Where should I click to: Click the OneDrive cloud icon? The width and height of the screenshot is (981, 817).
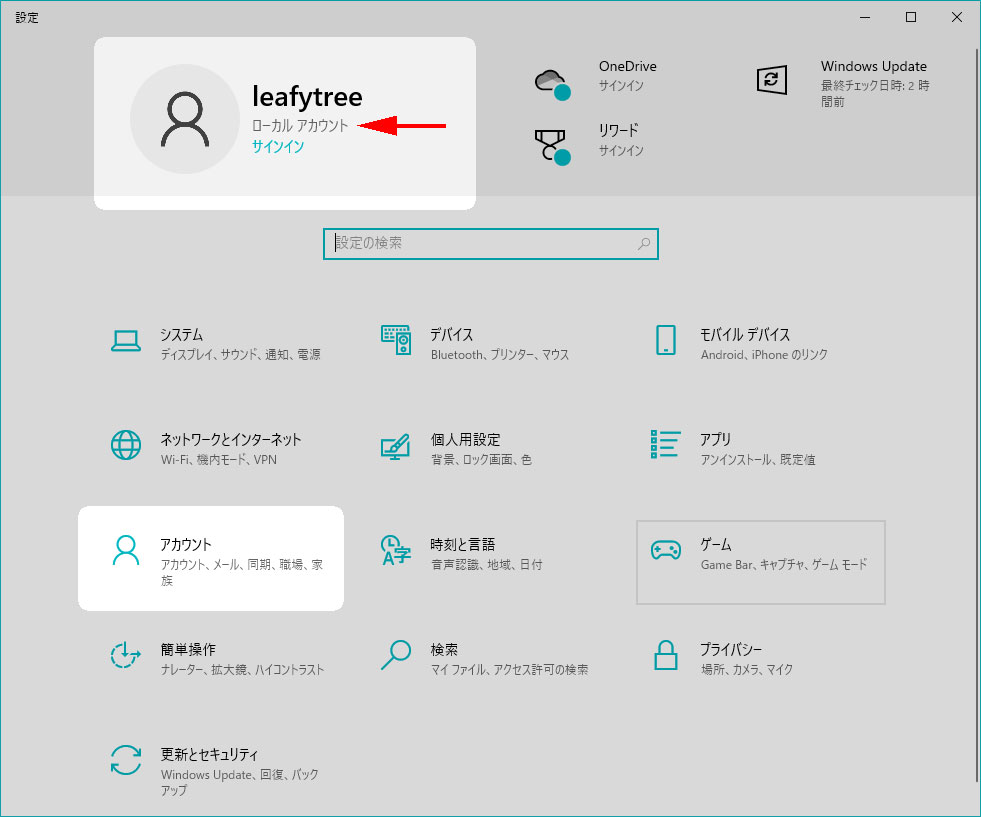pos(552,81)
